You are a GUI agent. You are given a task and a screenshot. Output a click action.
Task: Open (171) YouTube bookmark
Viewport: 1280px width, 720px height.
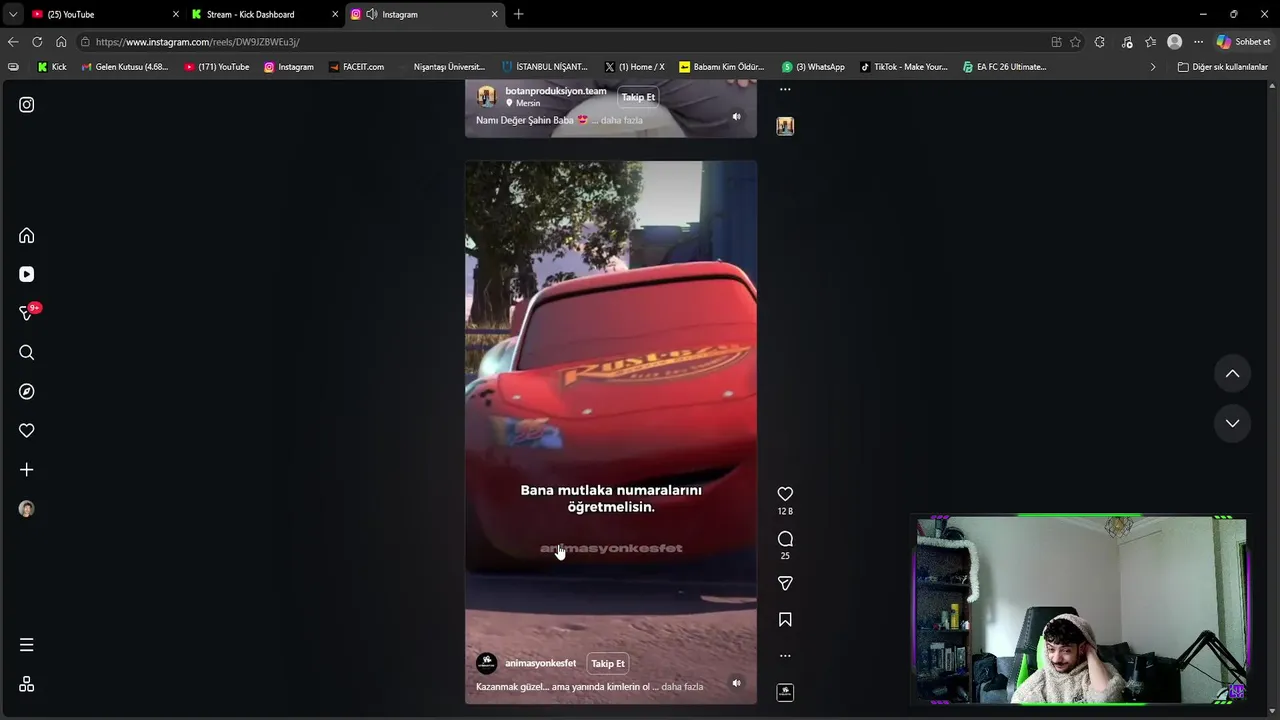[217, 67]
